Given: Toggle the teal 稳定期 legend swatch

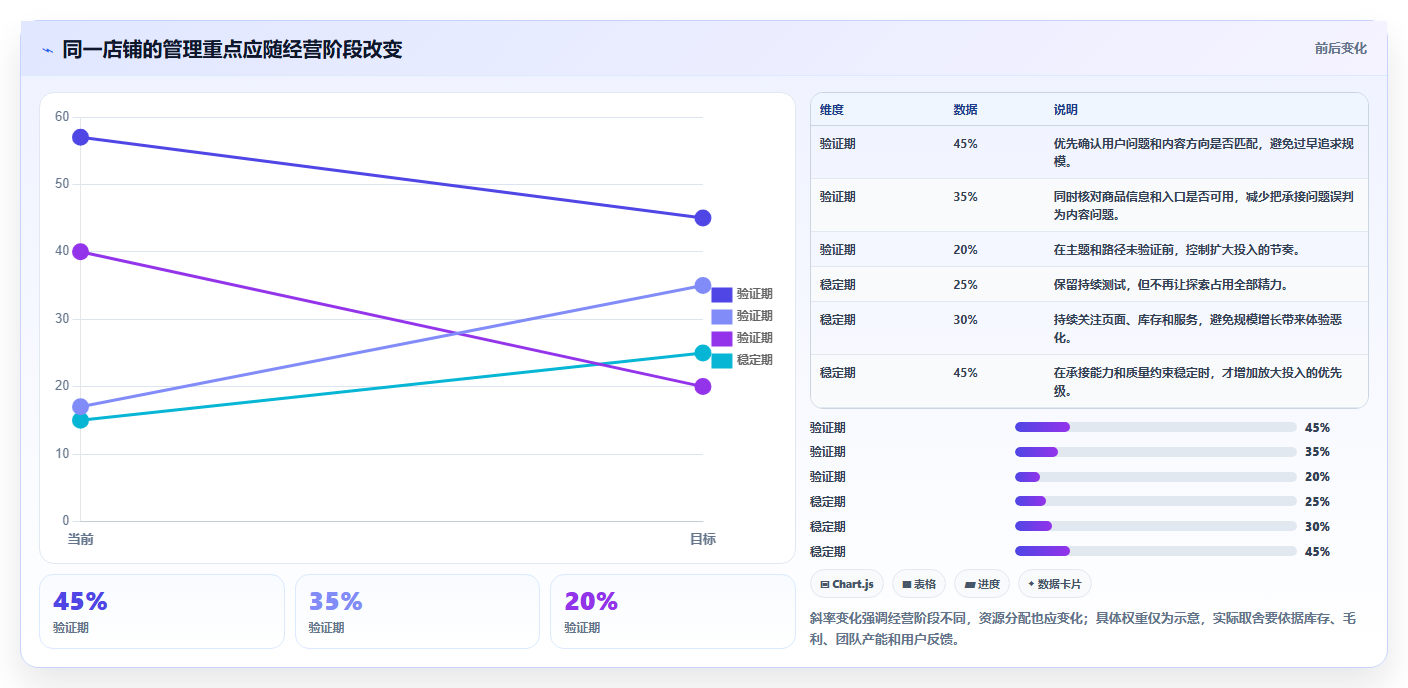Looking at the screenshot, I should point(722,360).
